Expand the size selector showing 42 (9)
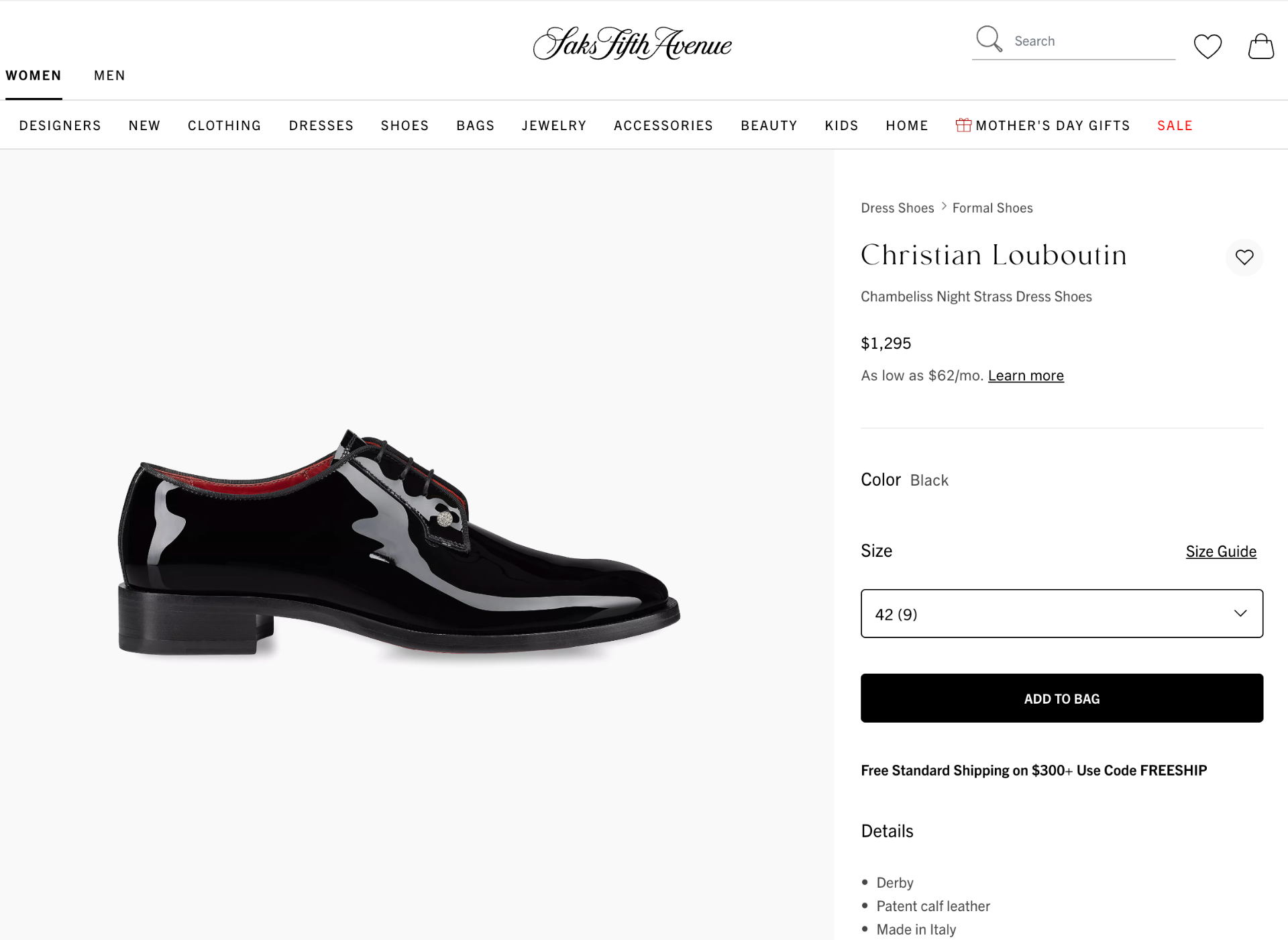The width and height of the screenshot is (1288, 940). click(1061, 613)
